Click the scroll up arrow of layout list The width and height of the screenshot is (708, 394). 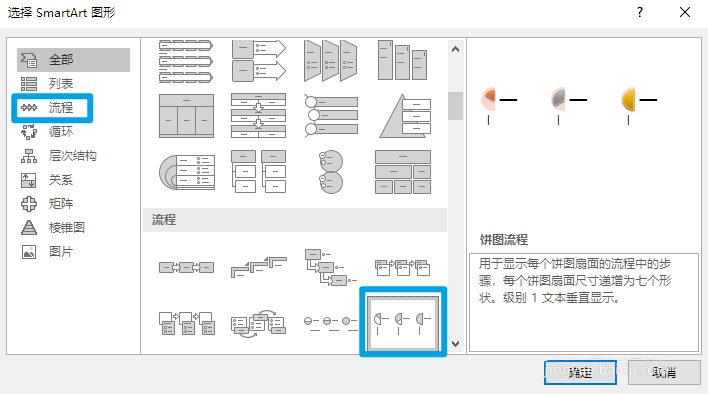(x=456, y=50)
